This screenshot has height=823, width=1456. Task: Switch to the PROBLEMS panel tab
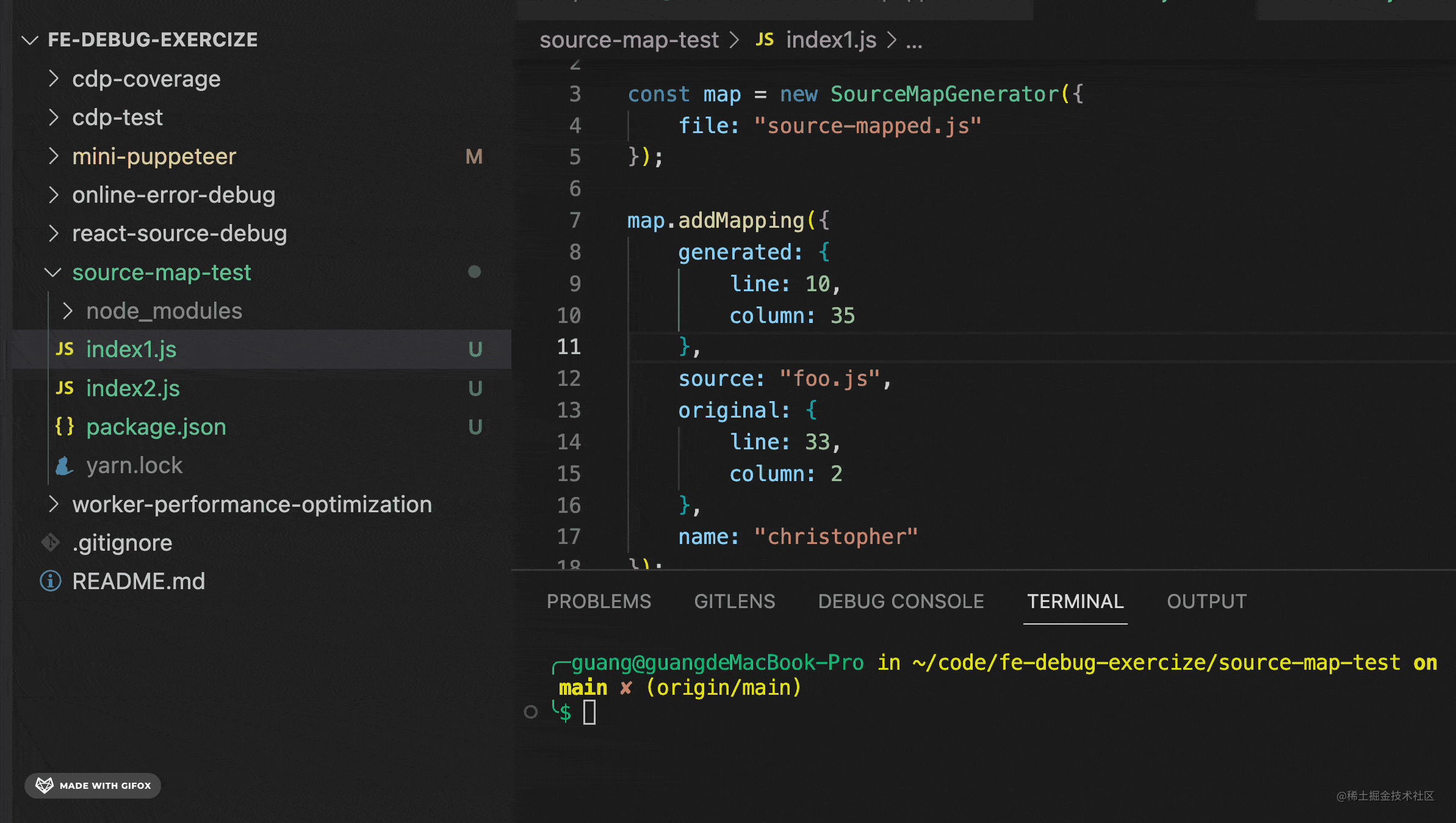click(599, 601)
